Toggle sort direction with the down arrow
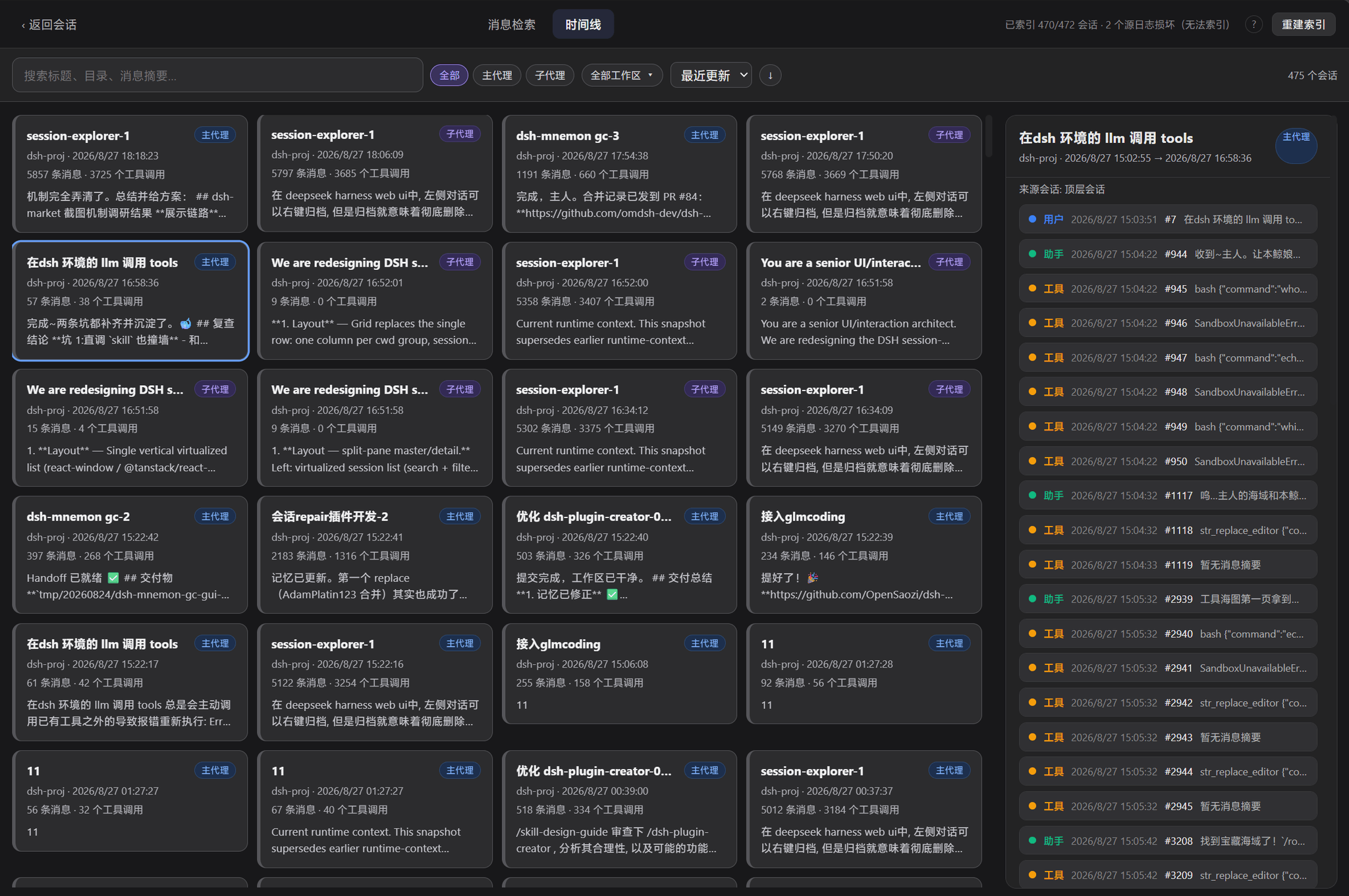The image size is (1349, 896). click(770, 75)
